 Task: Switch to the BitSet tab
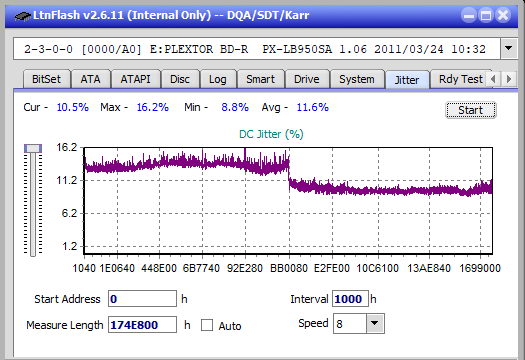point(46,79)
